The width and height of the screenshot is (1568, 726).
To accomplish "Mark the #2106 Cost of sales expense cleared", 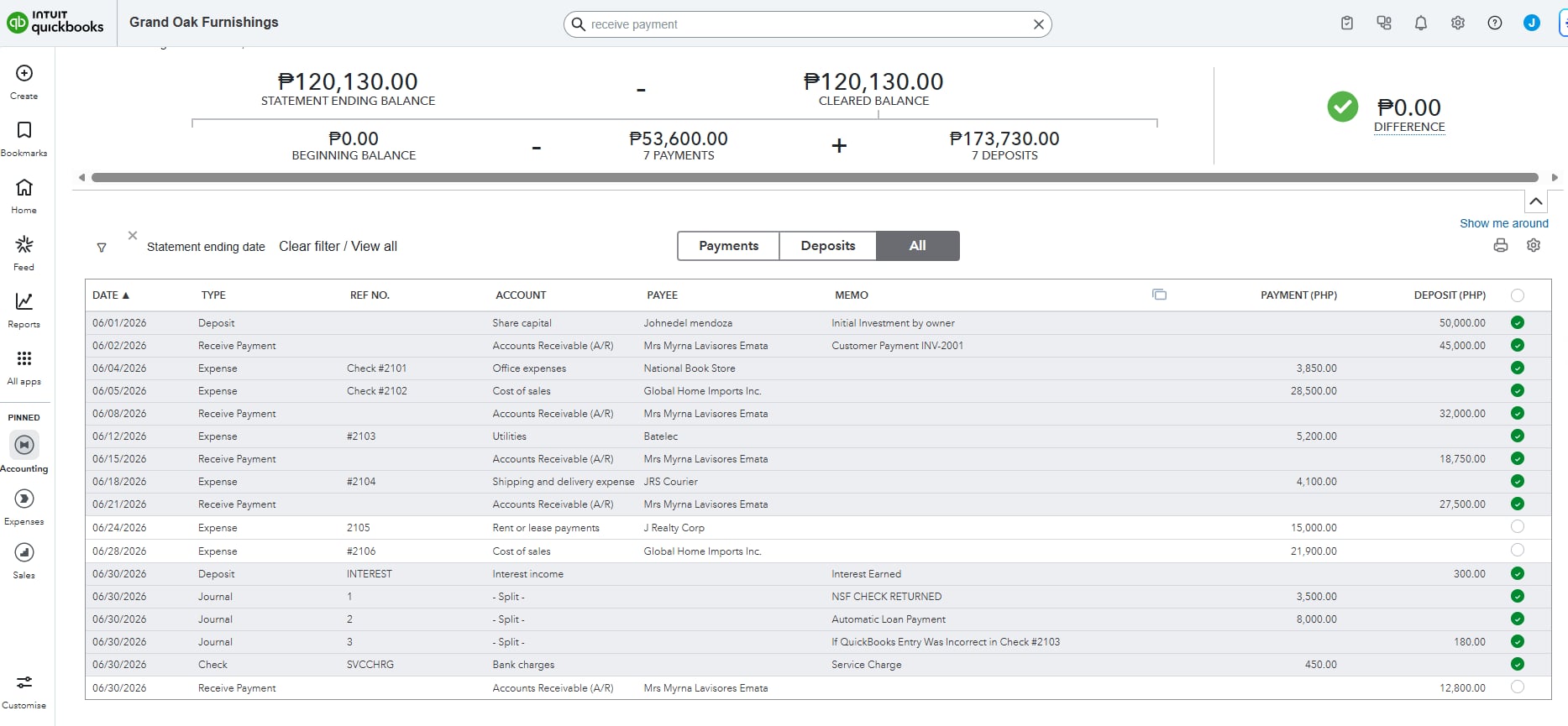I will [x=1517, y=551].
